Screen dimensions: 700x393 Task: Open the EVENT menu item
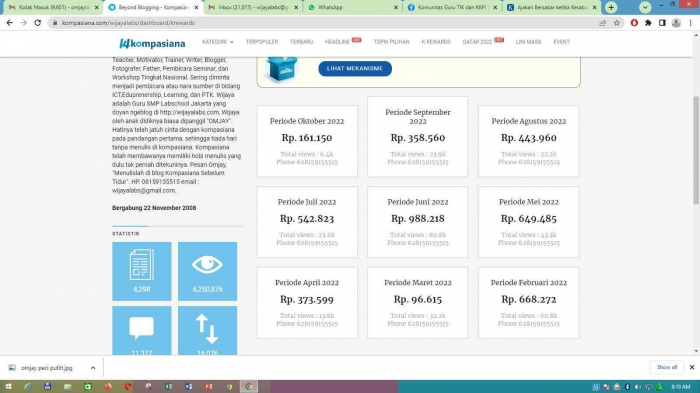[561, 42]
